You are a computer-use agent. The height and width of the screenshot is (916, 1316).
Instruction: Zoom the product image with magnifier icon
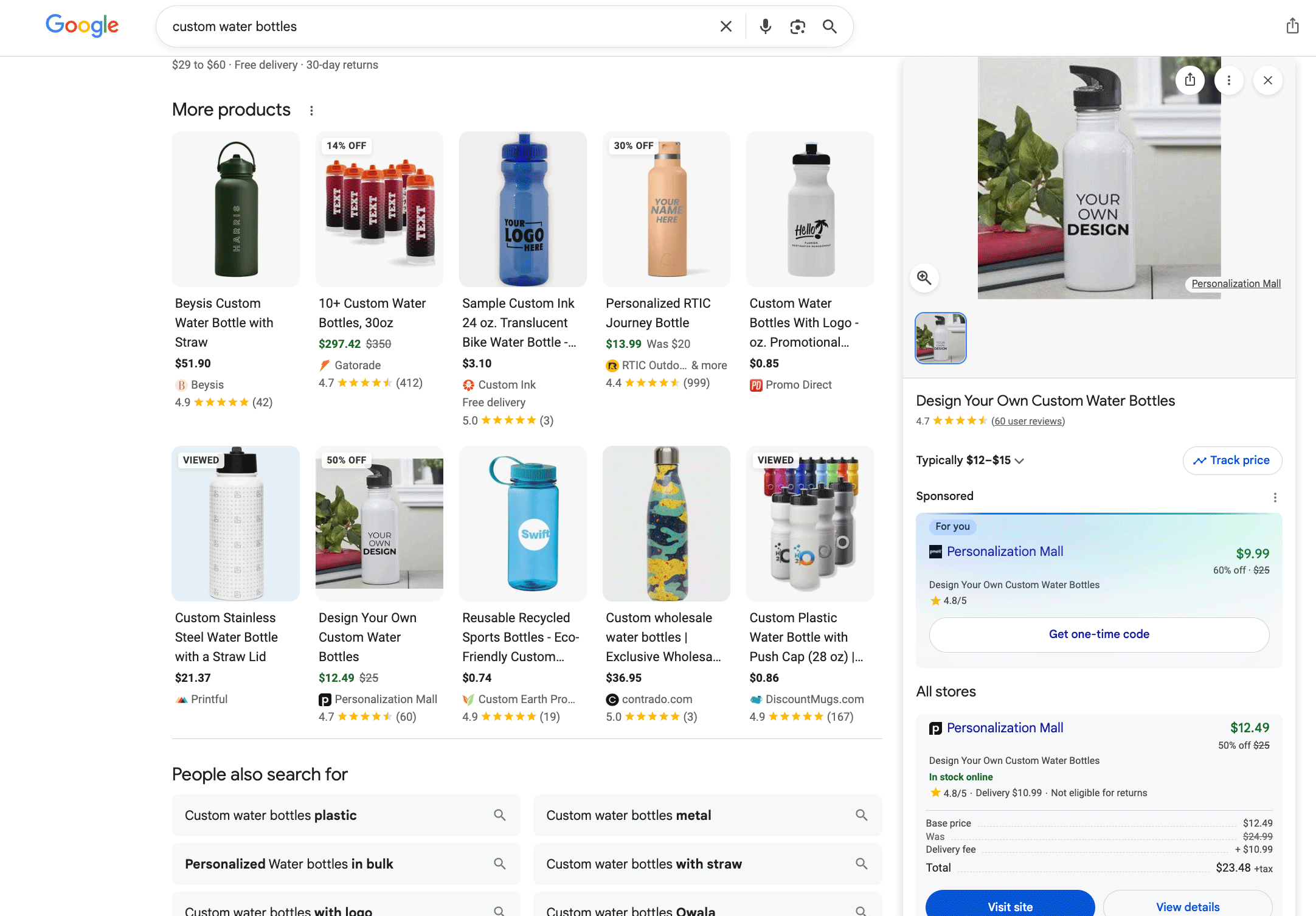[x=924, y=278]
